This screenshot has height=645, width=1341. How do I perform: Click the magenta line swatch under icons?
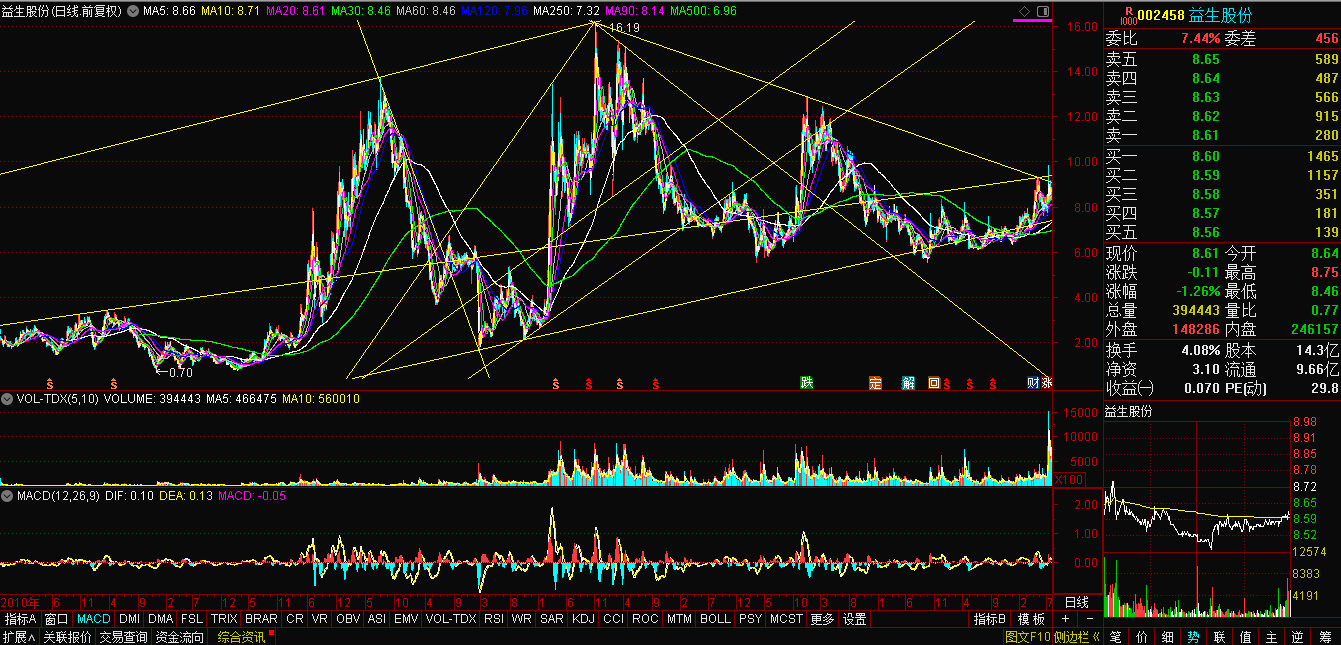(1034, 21)
